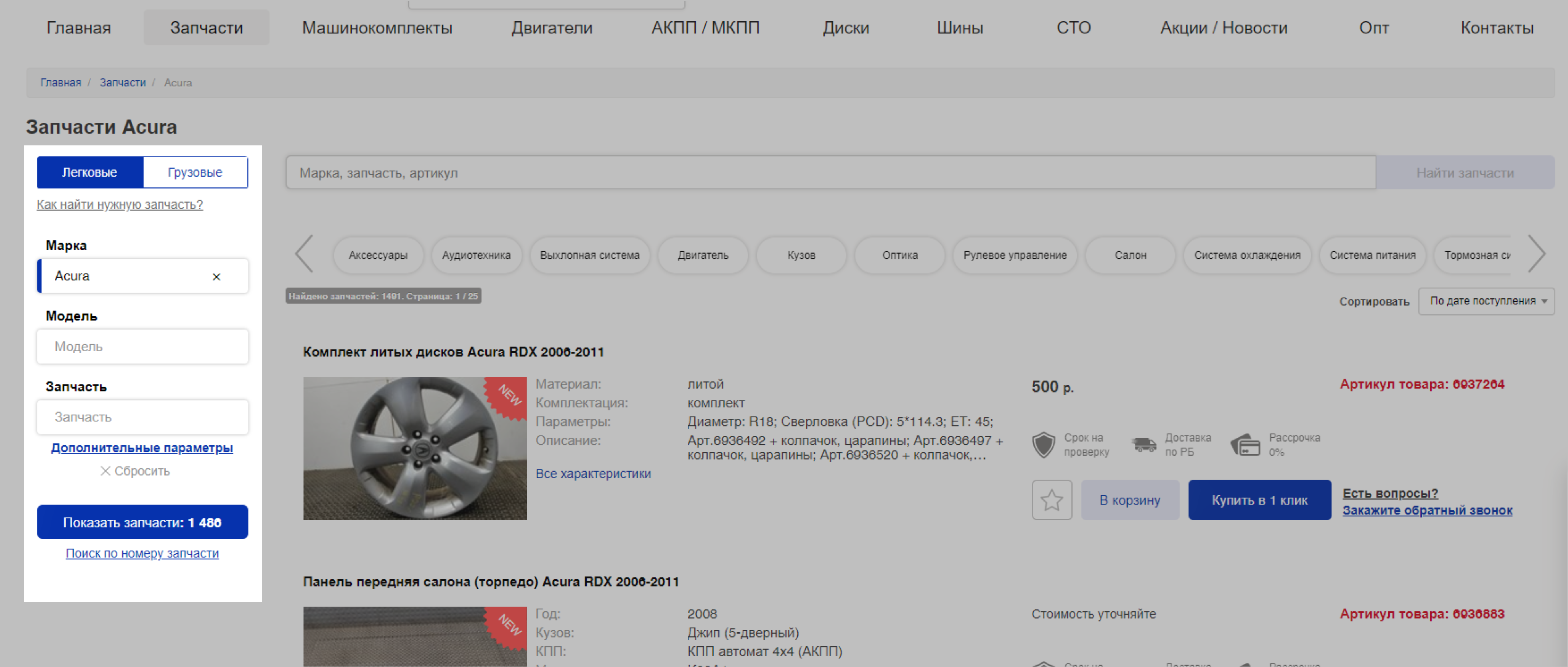
Task: Click Артикул товара: 6937264 text
Action: [1422, 384]
